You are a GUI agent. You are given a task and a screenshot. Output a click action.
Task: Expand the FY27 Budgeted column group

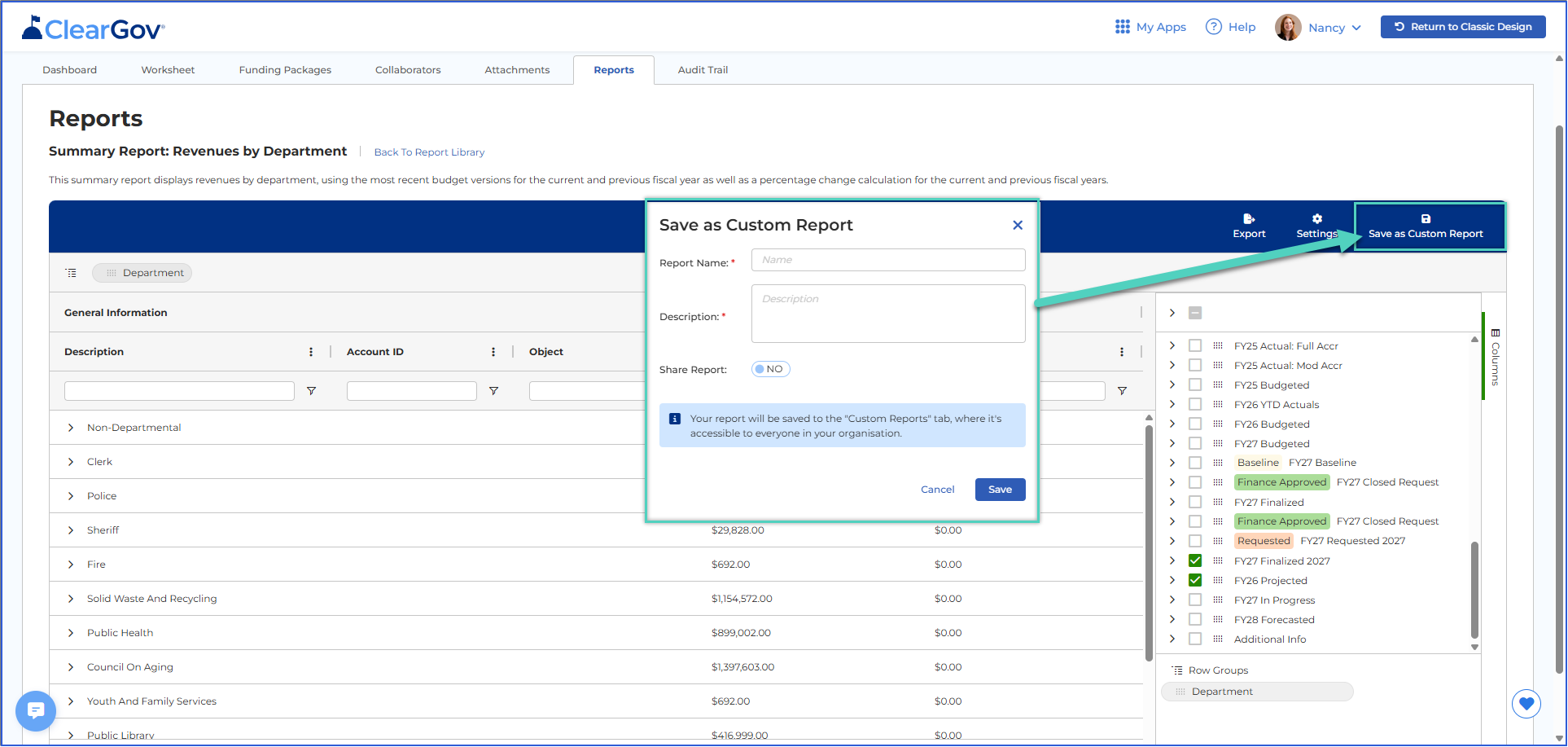tap(1172, 444)
